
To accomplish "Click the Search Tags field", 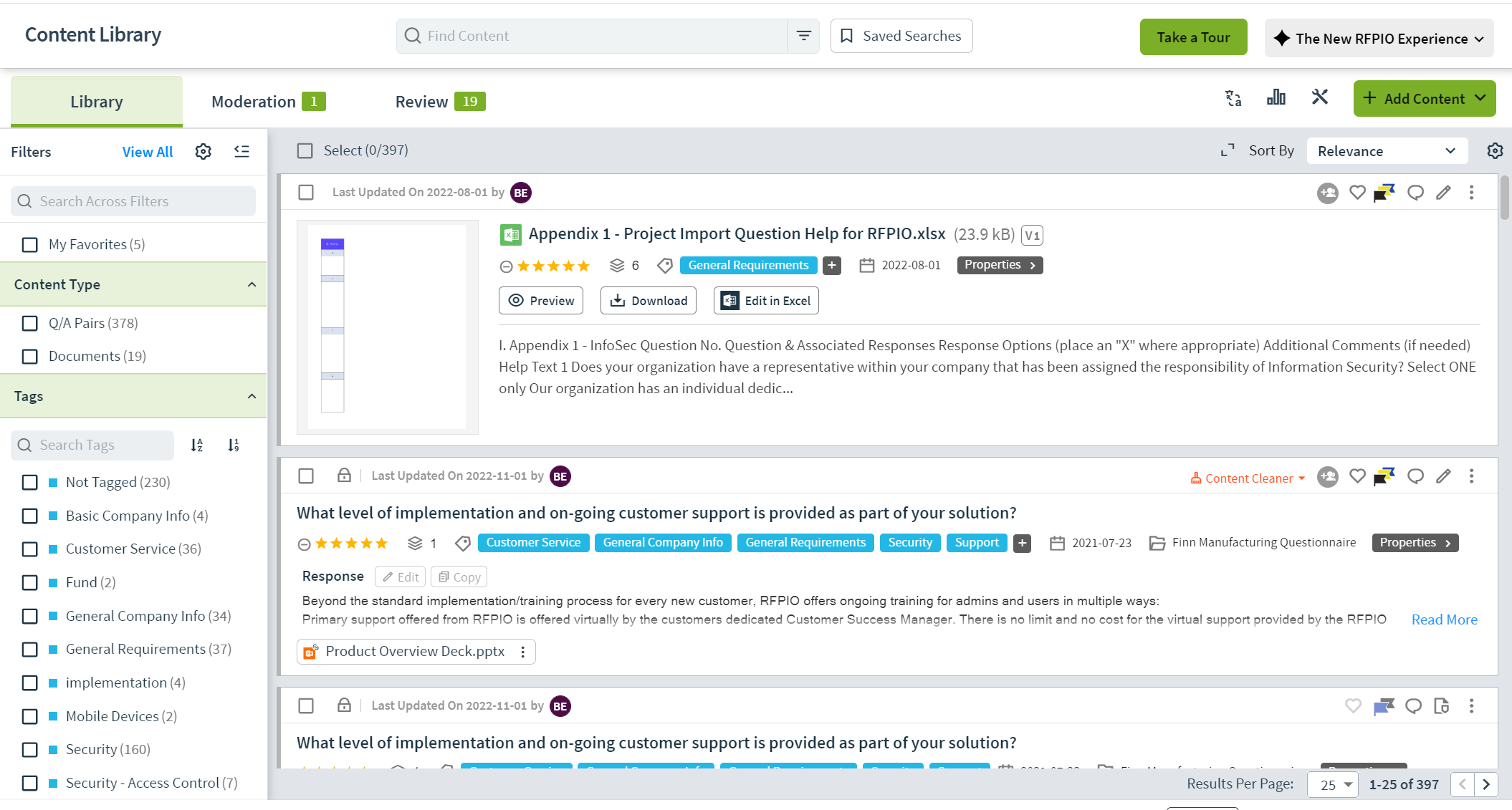I will (x=92, y=445).
